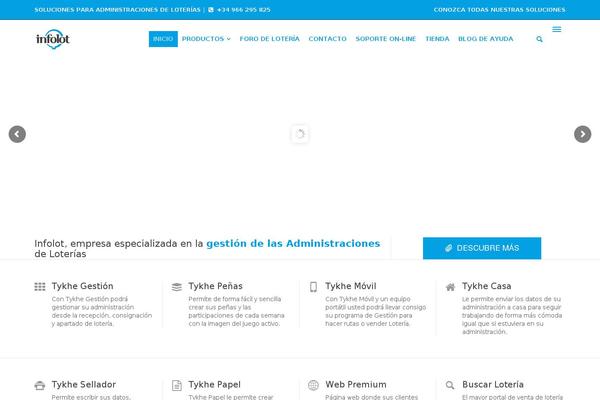Click the Tykhe Gestión grid icon
600x400 pixels.
[40, 287]
